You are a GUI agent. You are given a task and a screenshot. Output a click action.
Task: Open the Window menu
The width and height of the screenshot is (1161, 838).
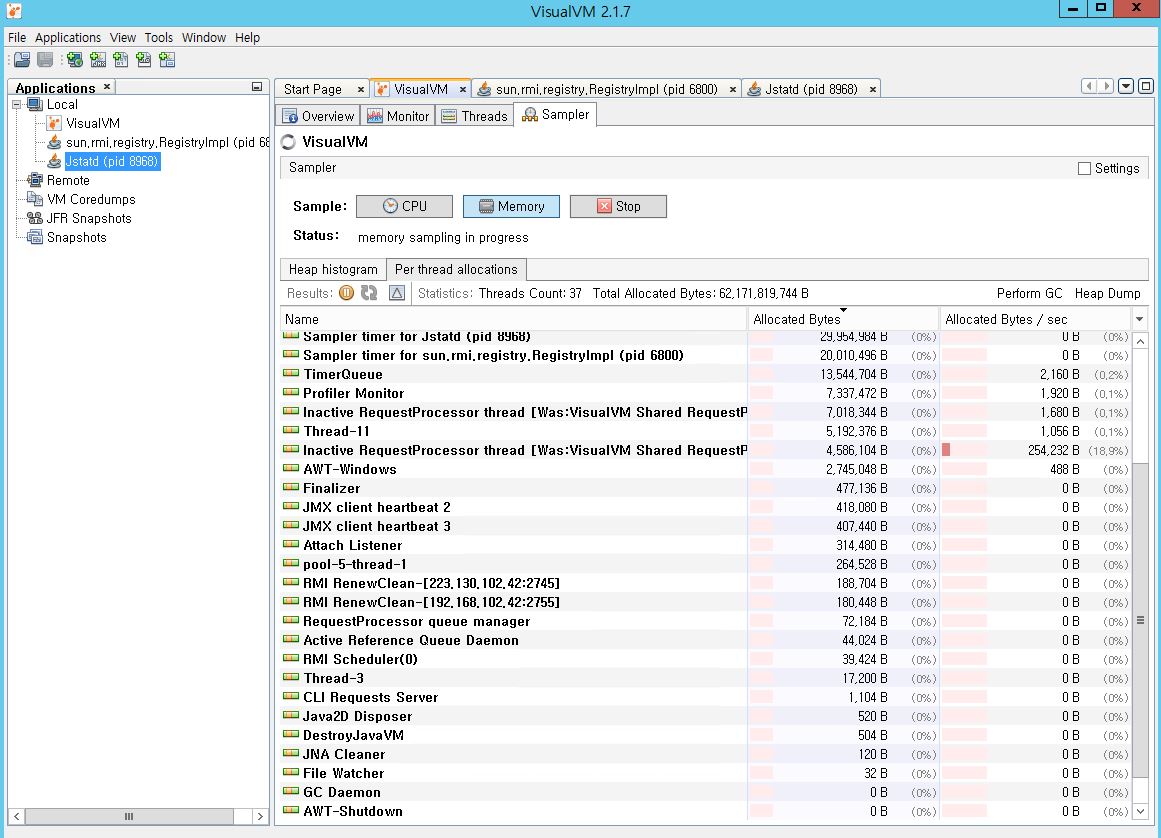point(204,38)
